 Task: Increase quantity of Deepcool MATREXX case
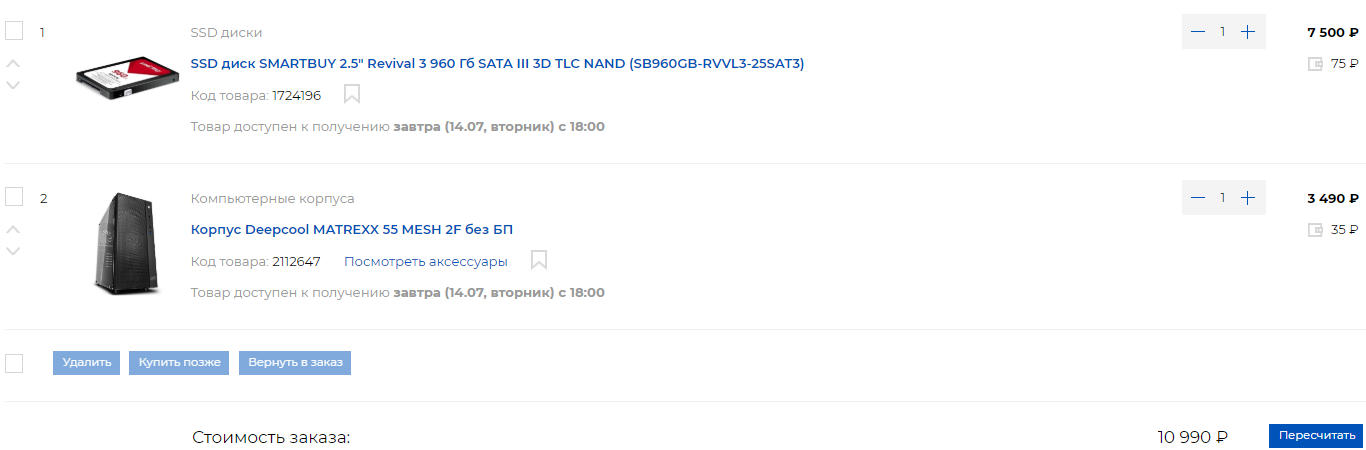coord(1247,198)
